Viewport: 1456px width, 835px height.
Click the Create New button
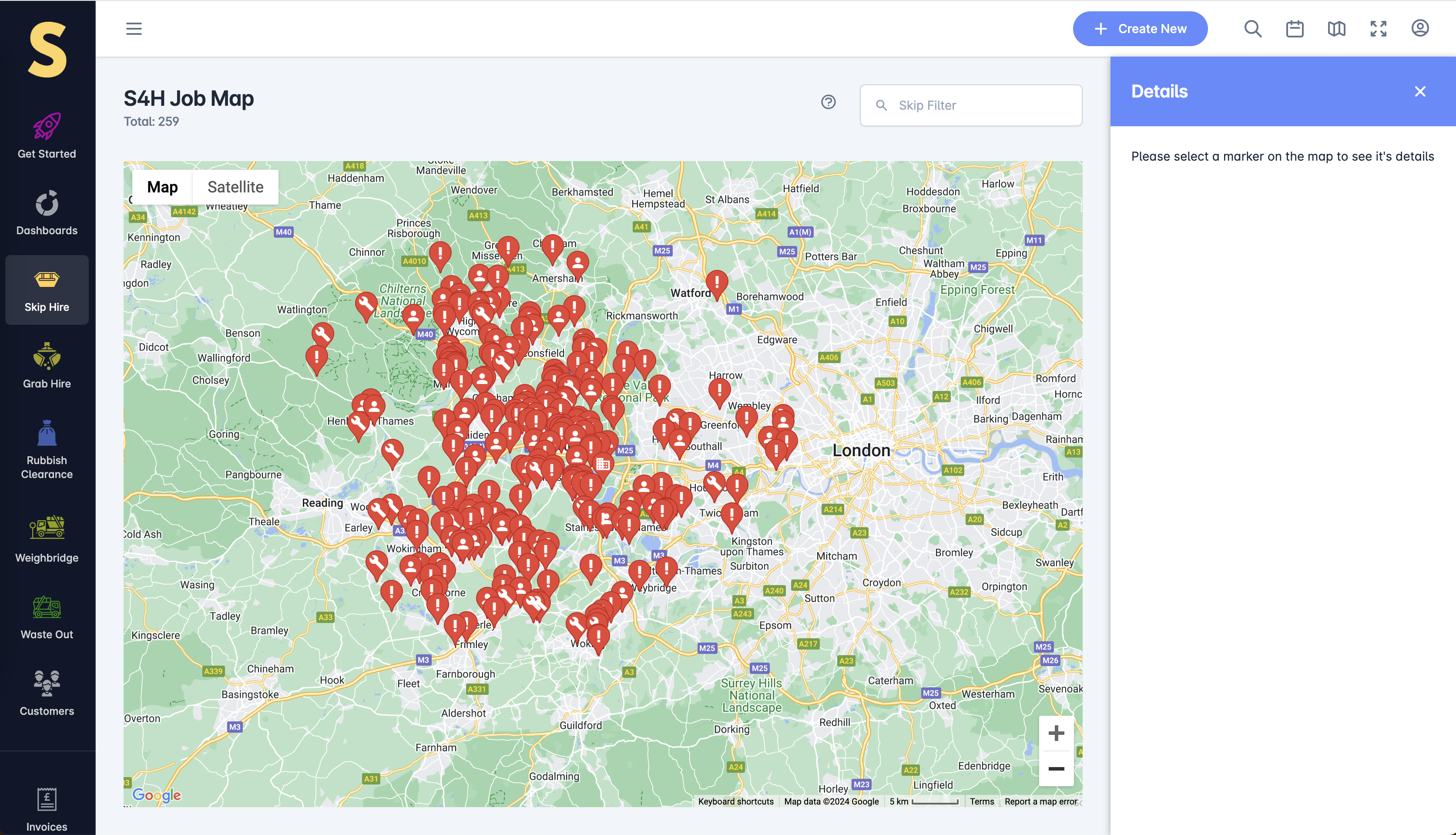(x=1140, y=29)
